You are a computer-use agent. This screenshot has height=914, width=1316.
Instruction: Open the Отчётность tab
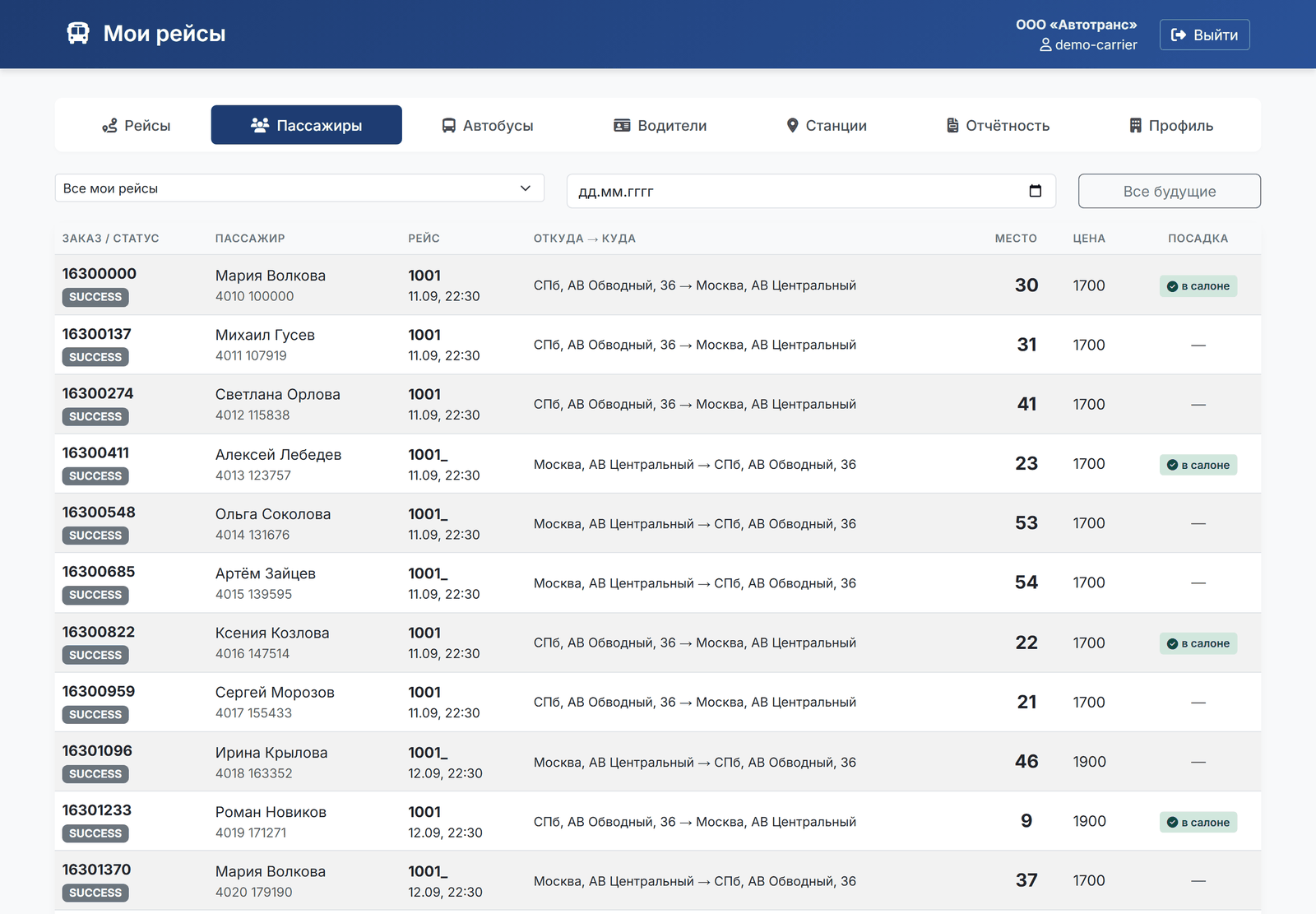998,125
